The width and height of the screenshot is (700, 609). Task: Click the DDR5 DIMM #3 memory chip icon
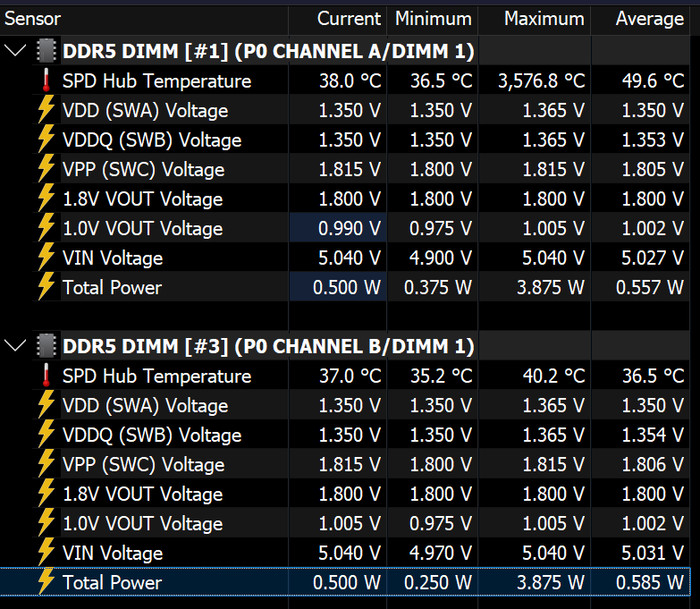pos(47,346)
